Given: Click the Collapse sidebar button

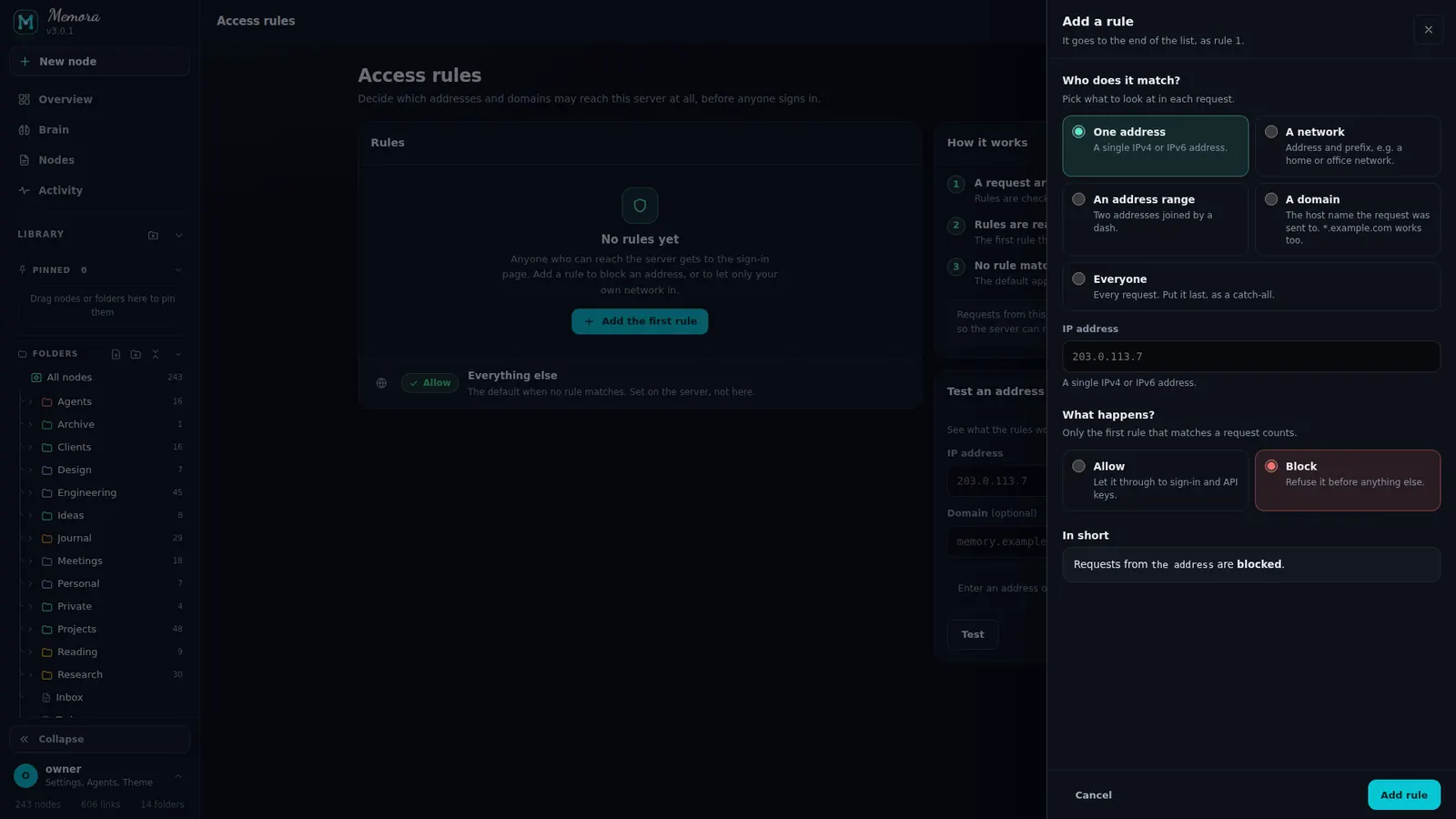Looking at the screenshot, I should (99, 739).
